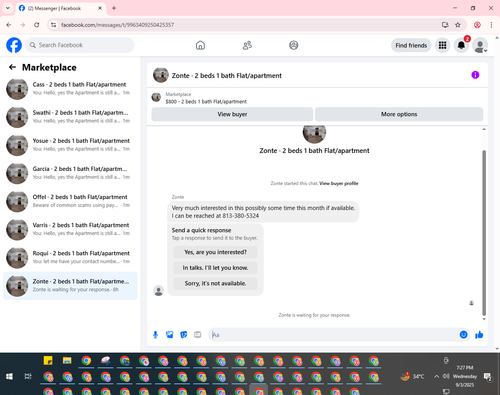Open the Roqui apartment conversation

pos(70,257)
